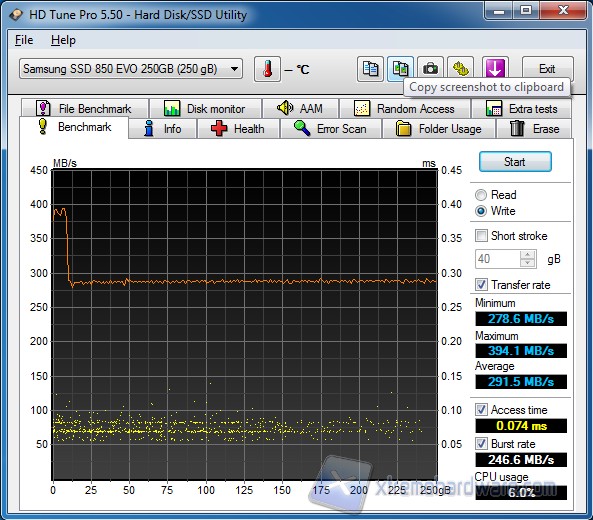Open the File menu
The image size is (593, 520).
point(24,40)
